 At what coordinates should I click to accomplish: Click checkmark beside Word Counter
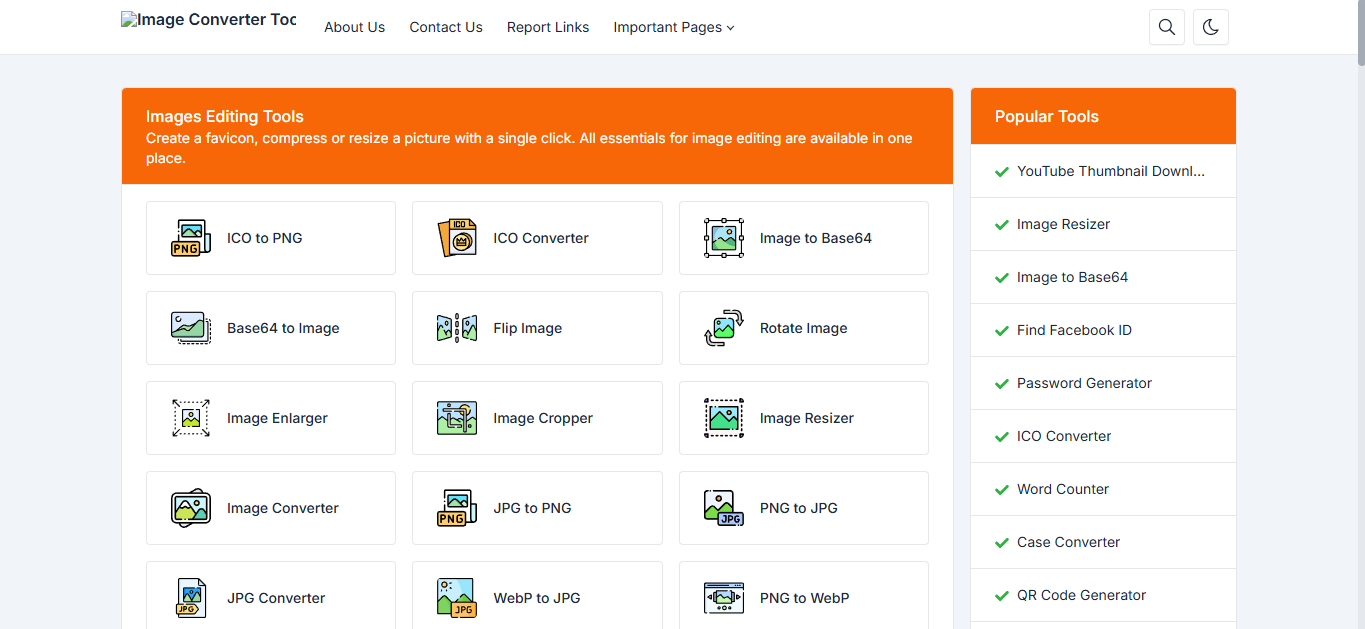pyautogui.click(x=1002, y=490)
